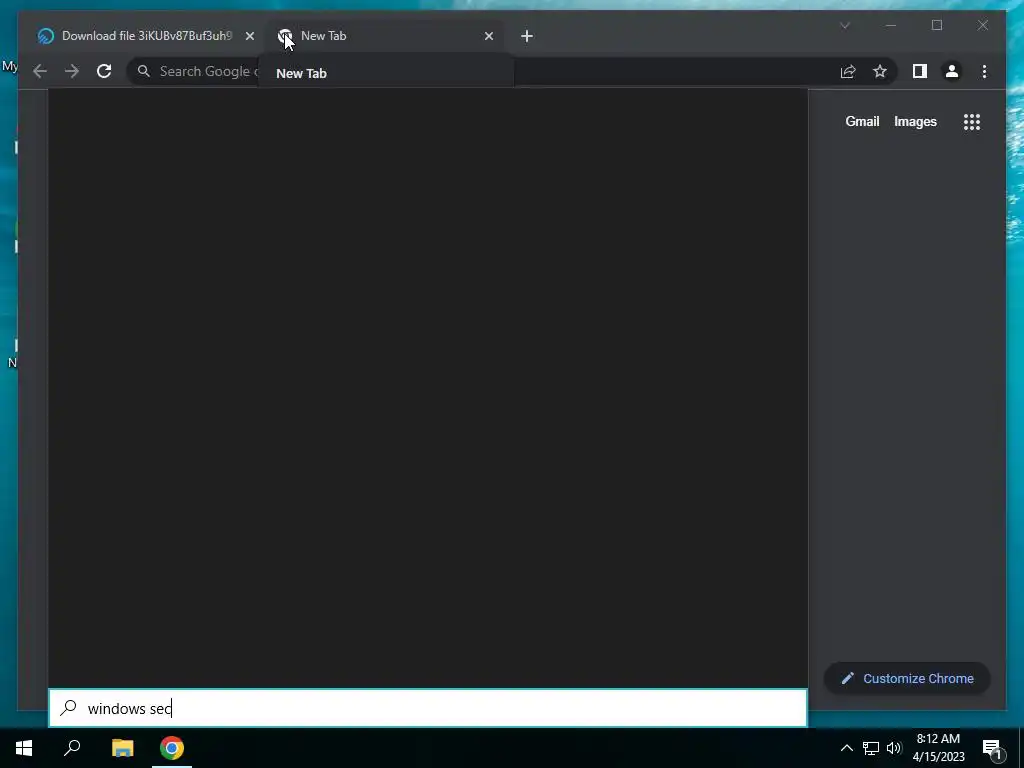Launch File Explorer from taskbar
Viewport: 1024px width, 768px height.
pos(122,748)
